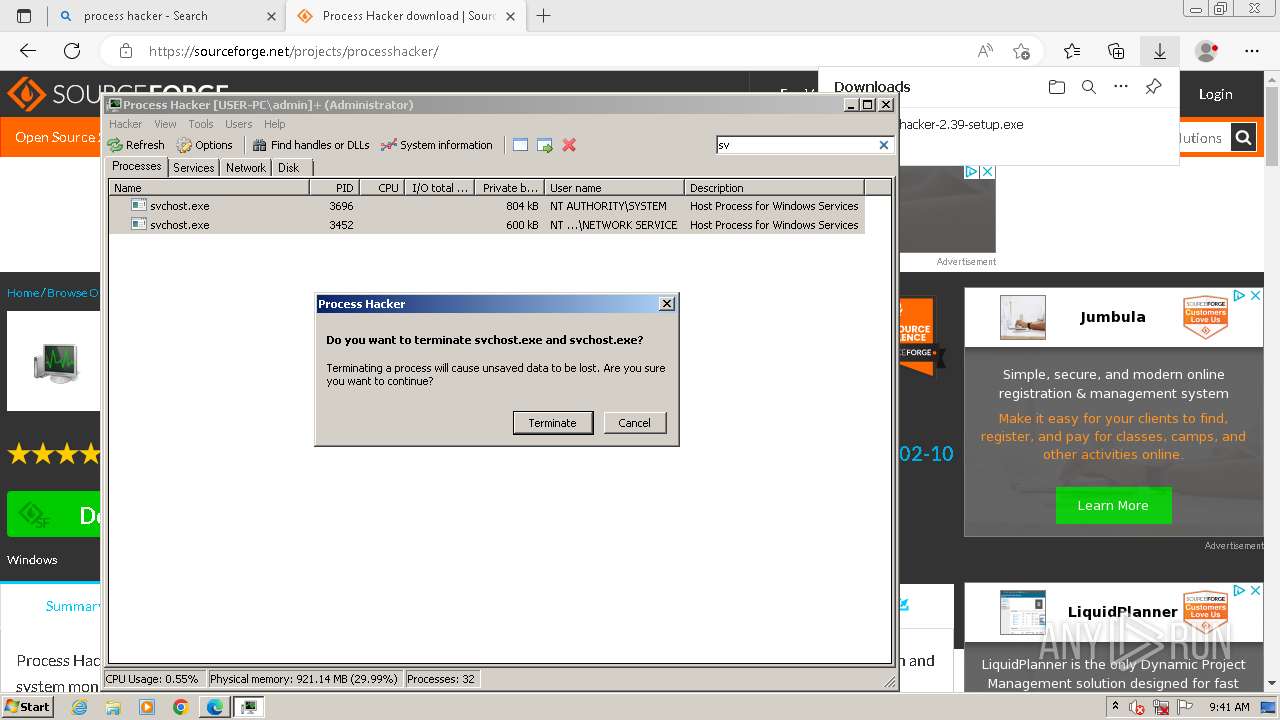Go back in the browser
Image resolution: width=1280 pixels, height=720 pixels.
[28, 51]
